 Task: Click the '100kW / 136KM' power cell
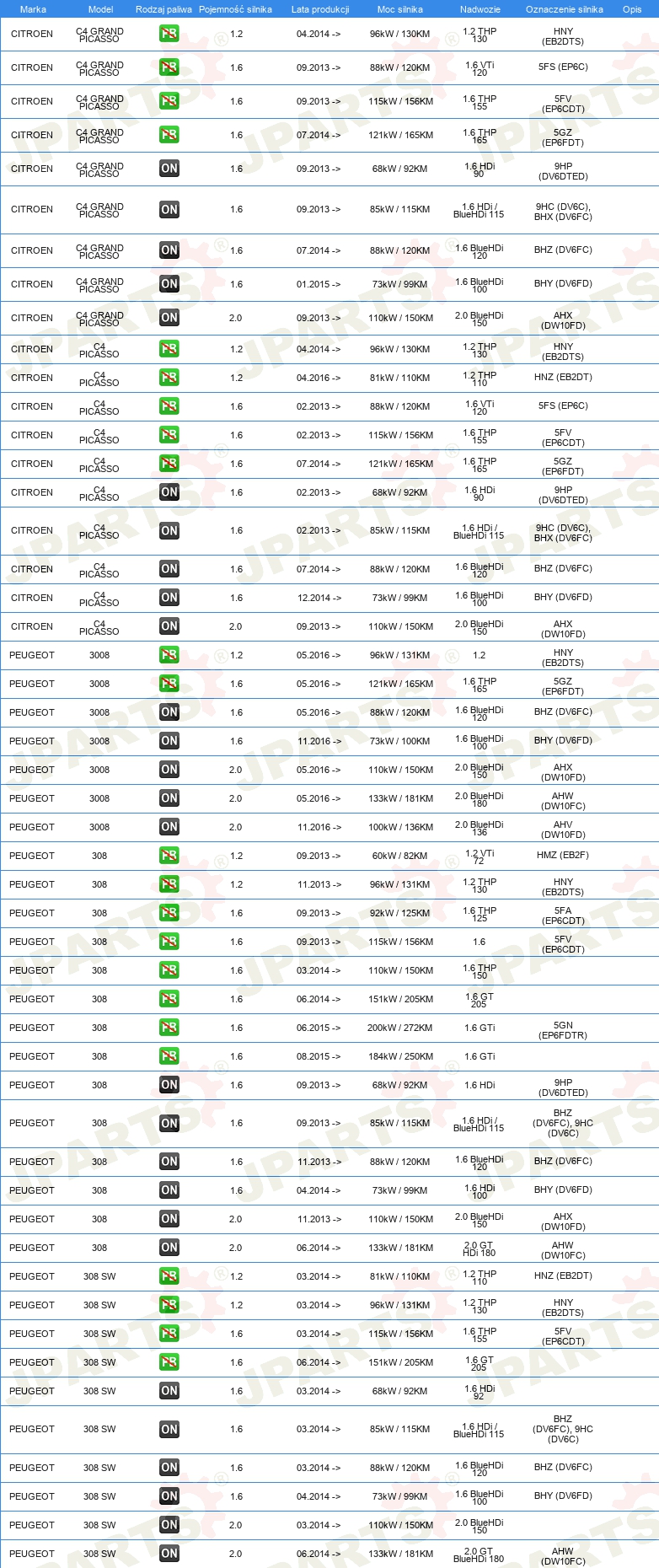click(399, 827)
